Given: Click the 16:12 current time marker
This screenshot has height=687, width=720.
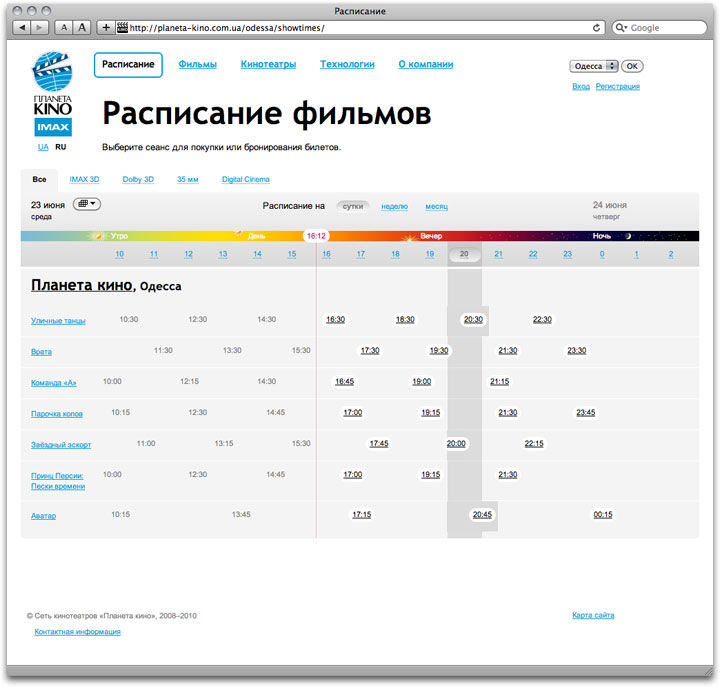Looking at the screenshot, I should [316, 236].
